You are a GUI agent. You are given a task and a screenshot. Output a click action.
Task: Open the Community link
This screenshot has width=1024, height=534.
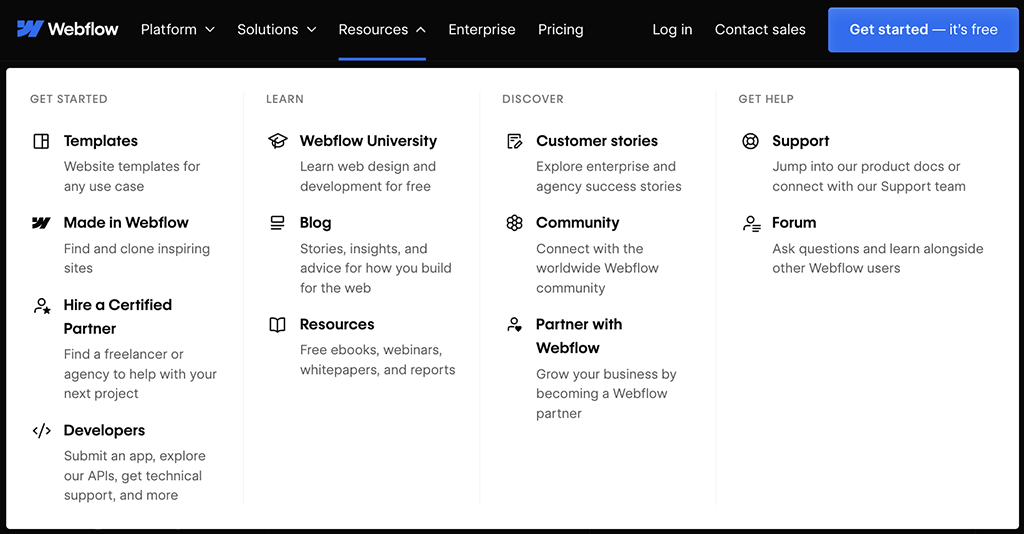click(x=577, y=223)
